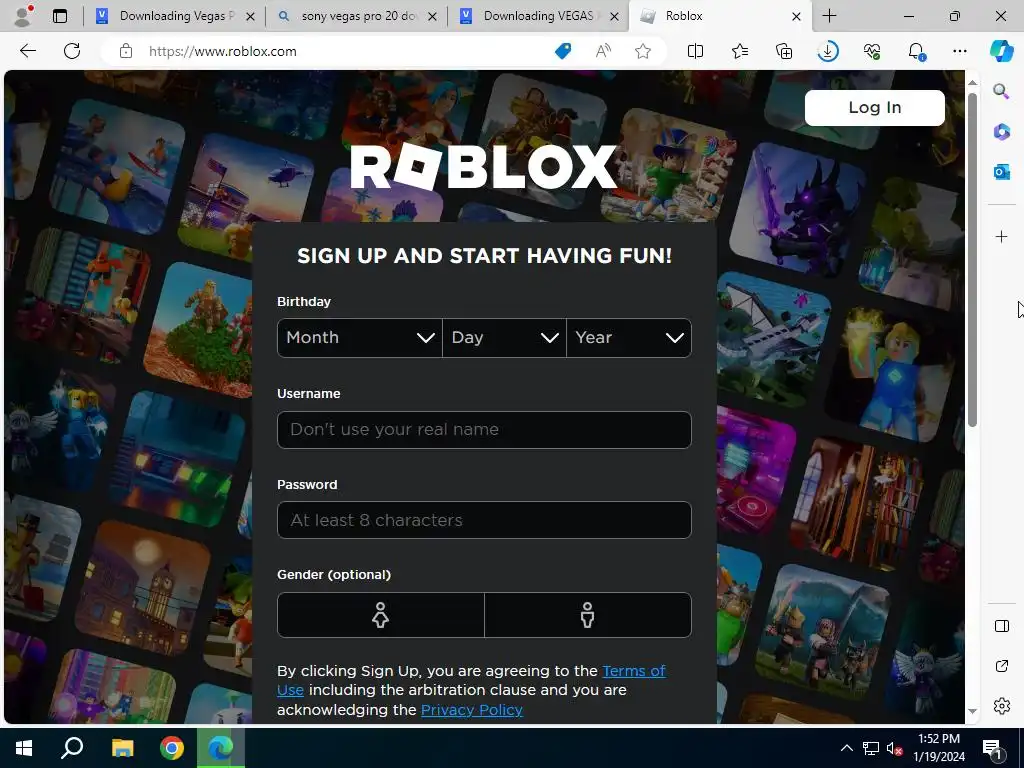
Task: Open tab actions menu icon
Action: (59, 16)
